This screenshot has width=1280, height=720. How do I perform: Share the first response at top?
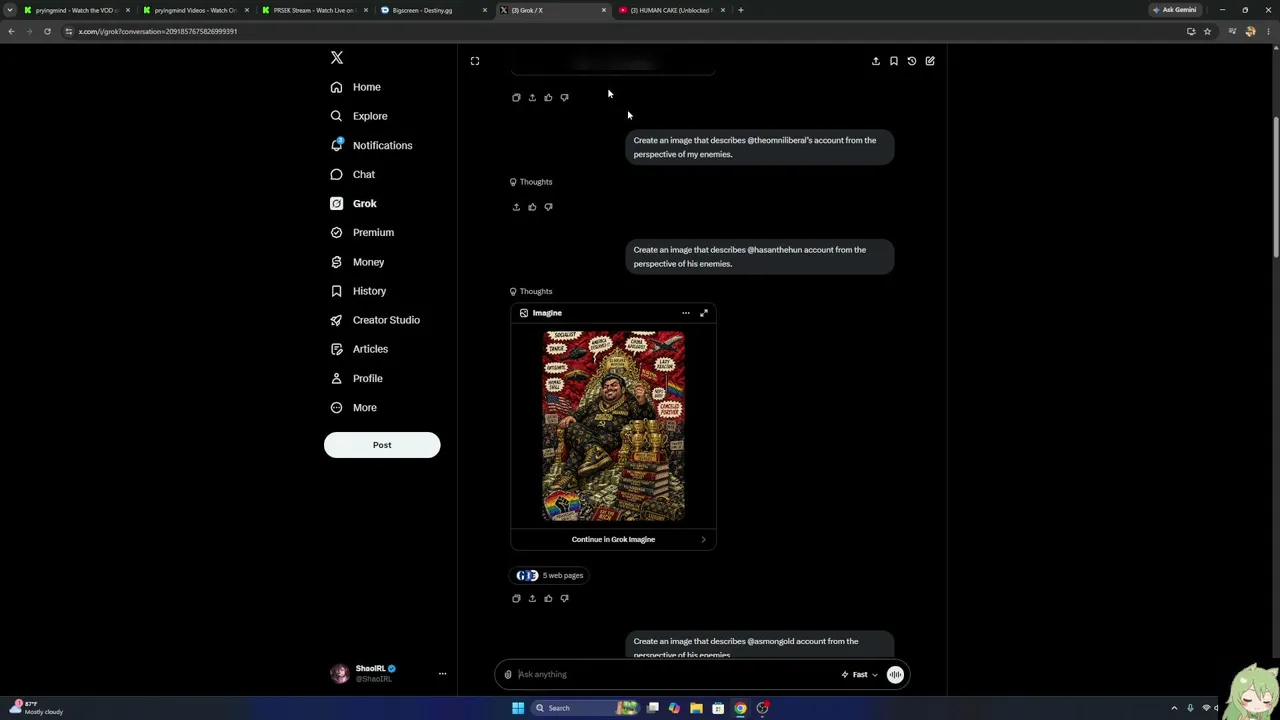(x=532, y=98)
